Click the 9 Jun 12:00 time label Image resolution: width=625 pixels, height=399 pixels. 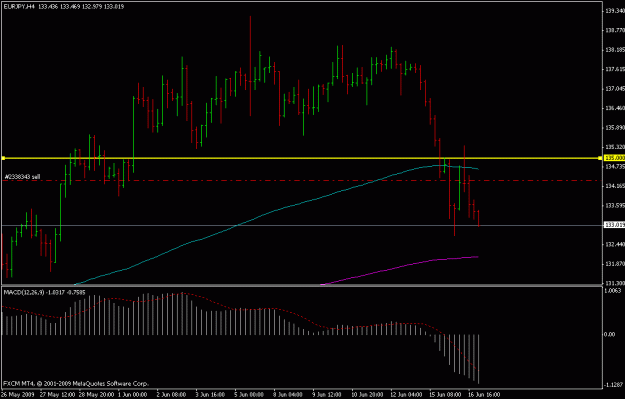pyautogui.click(x=327, y=395)
